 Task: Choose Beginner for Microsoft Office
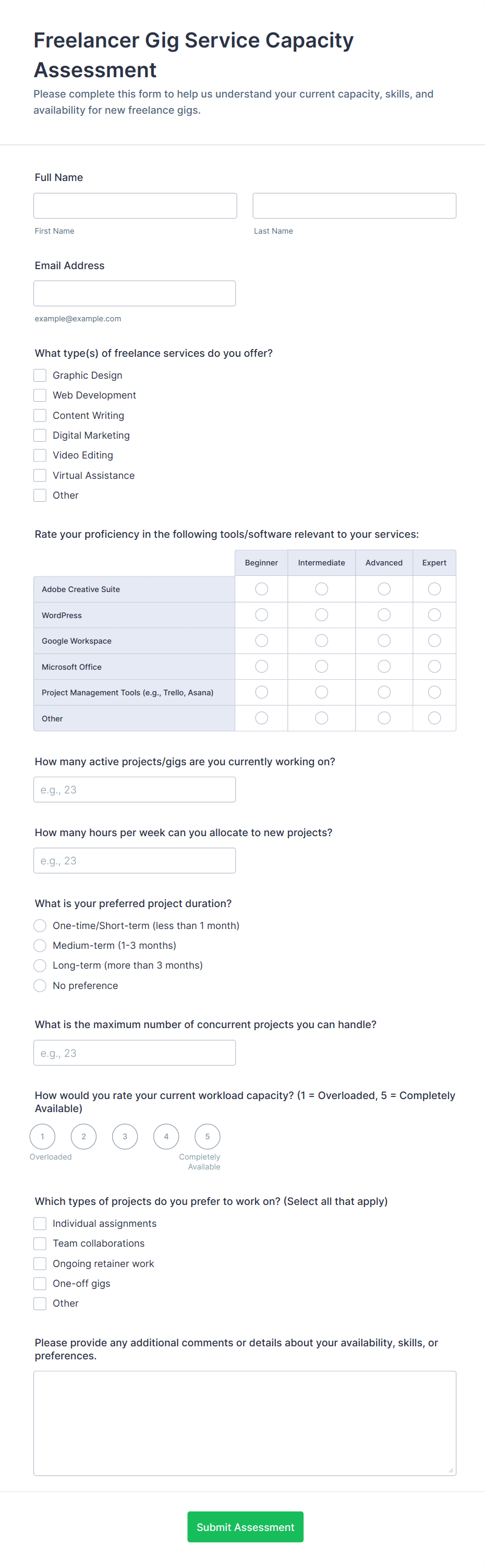pos(262,667)
